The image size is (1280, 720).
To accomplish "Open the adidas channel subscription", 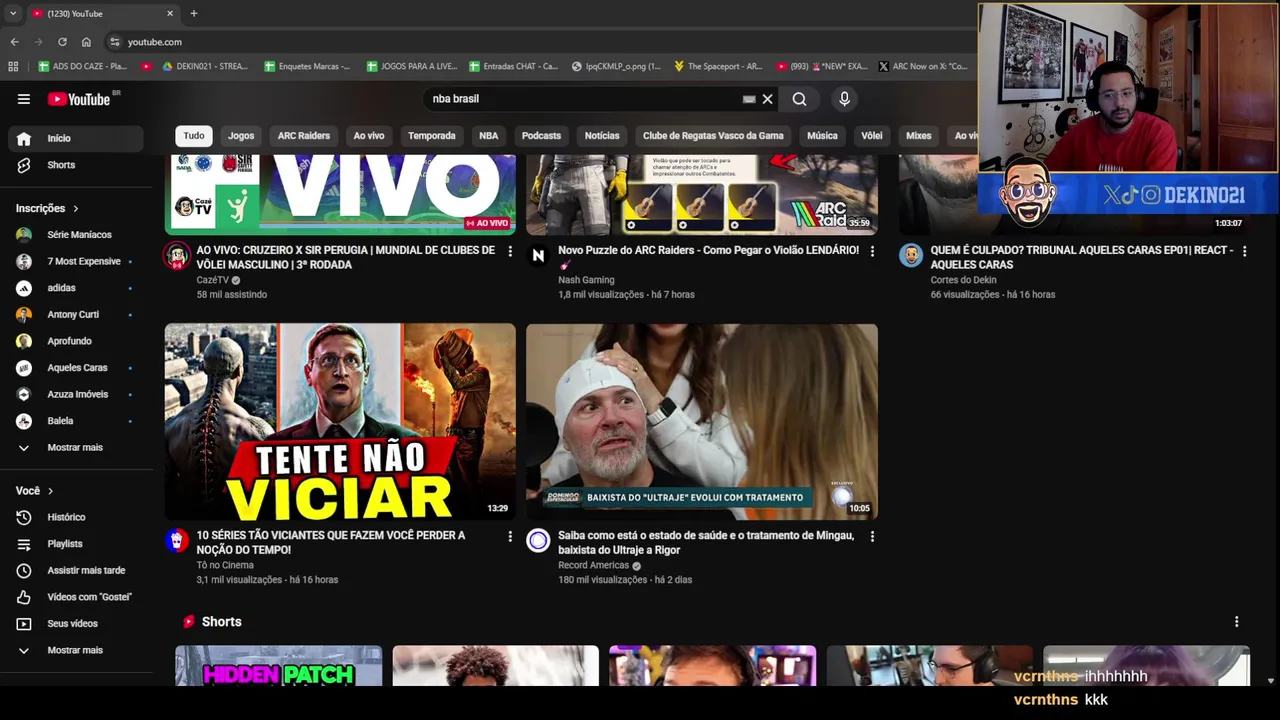I will pos(75,288).
